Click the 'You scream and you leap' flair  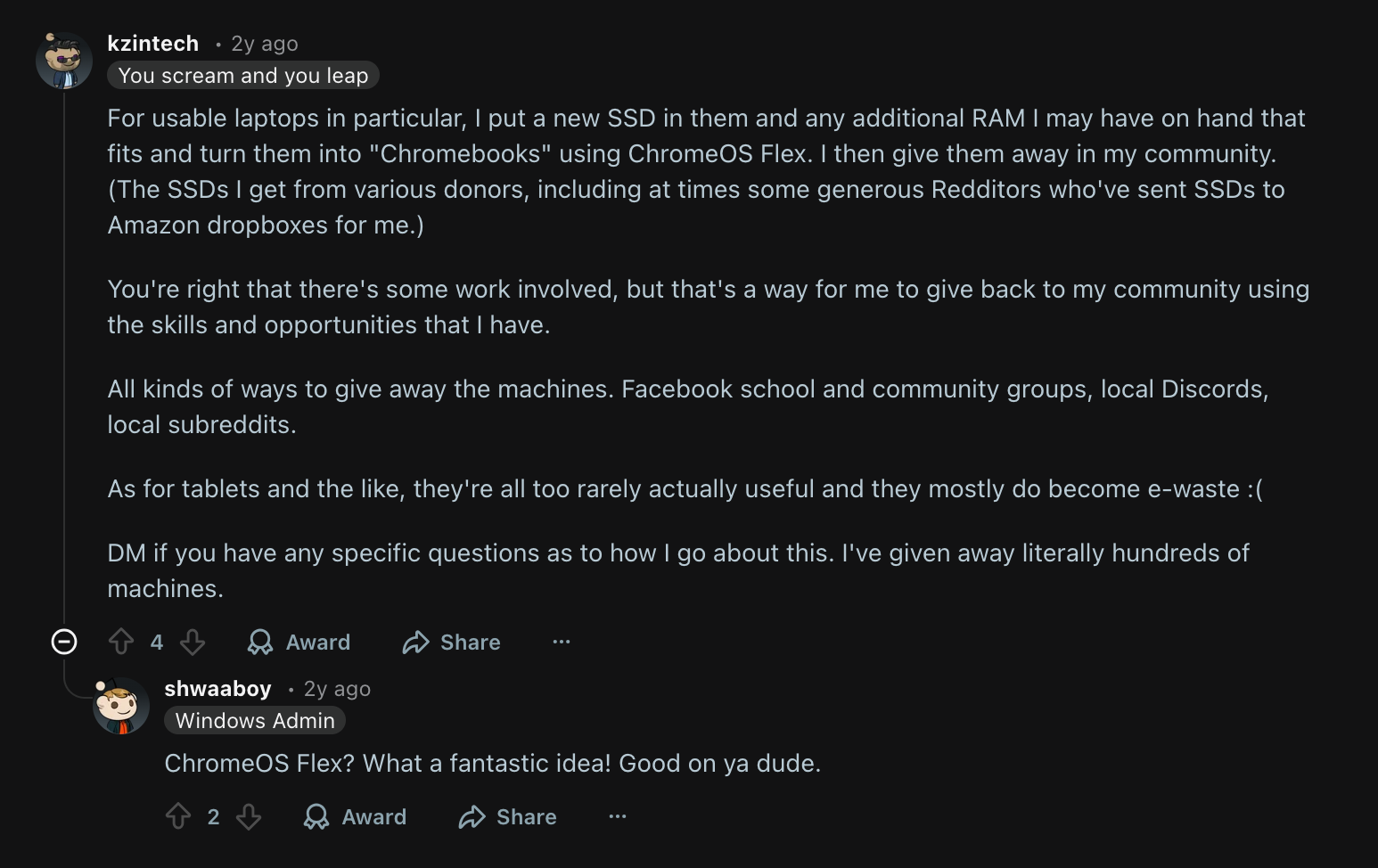coord(243,76)
